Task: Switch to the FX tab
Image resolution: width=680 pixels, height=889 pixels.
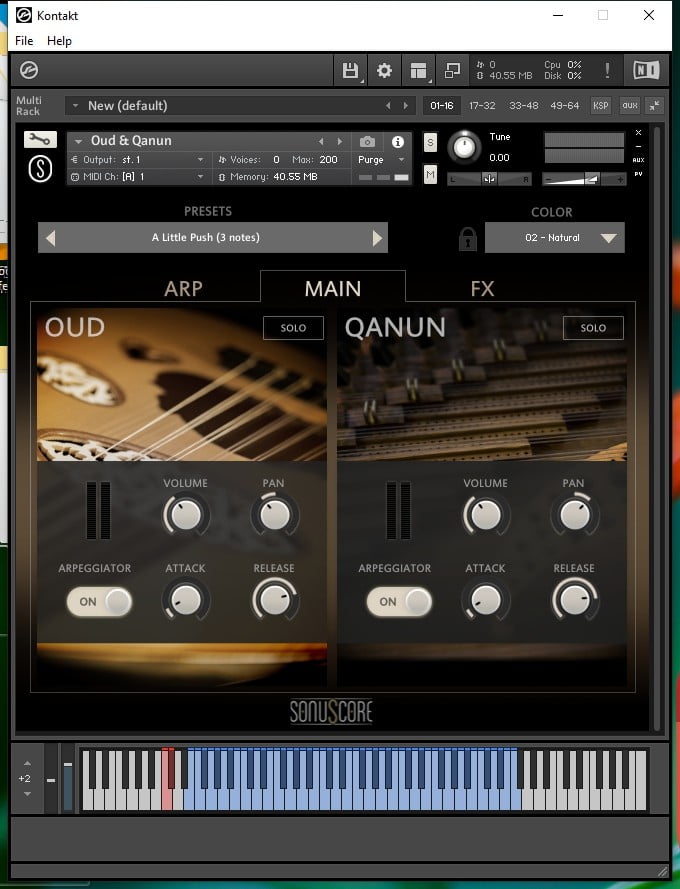Action: click(x=483, y=289)
